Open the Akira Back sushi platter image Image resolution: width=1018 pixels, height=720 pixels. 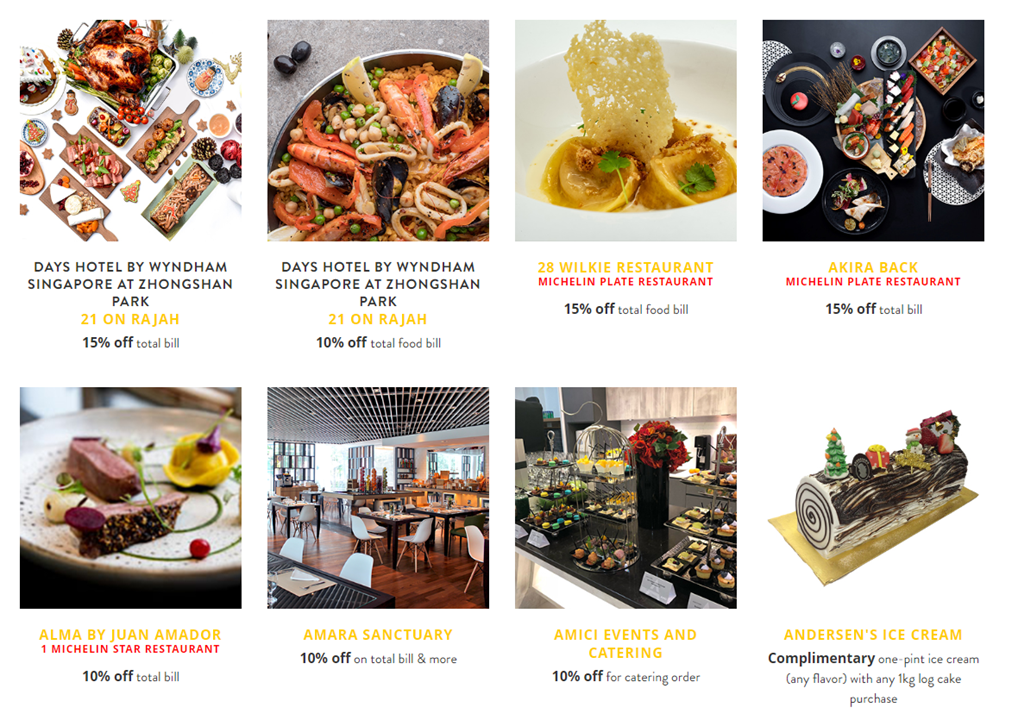tap(873, 130)
